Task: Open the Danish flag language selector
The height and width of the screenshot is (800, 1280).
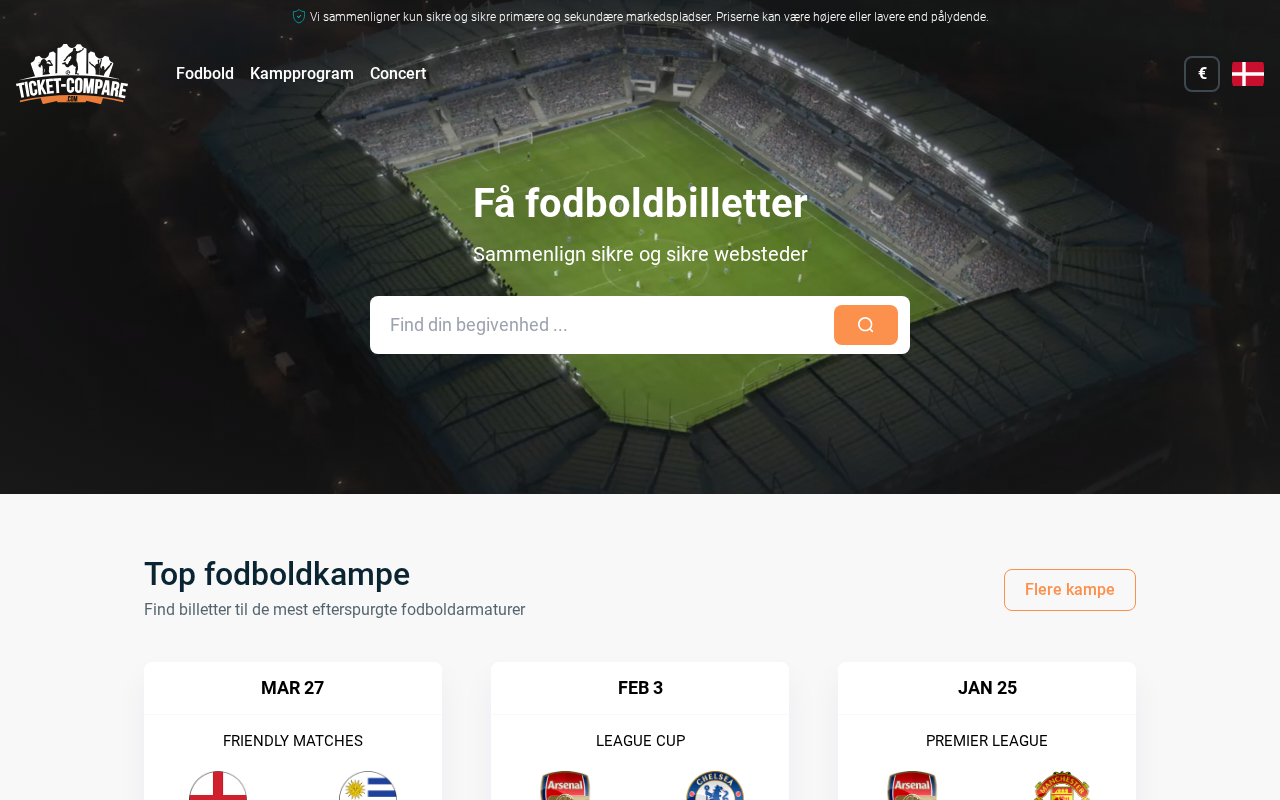Action: (x=1248, y=74)
